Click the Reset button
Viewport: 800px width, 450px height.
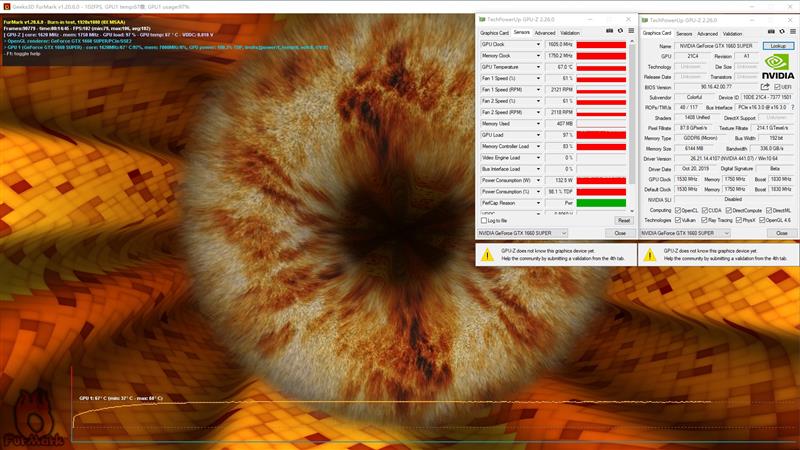click(623, 220)
